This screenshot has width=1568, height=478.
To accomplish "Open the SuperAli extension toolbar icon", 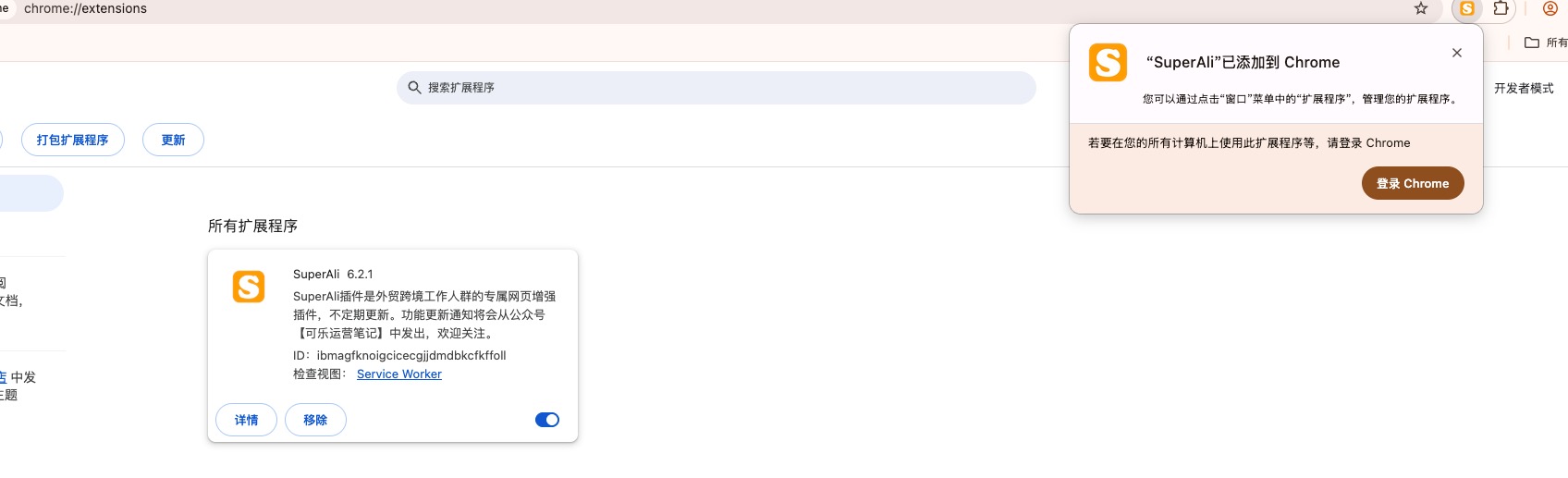I will 1467,9.
